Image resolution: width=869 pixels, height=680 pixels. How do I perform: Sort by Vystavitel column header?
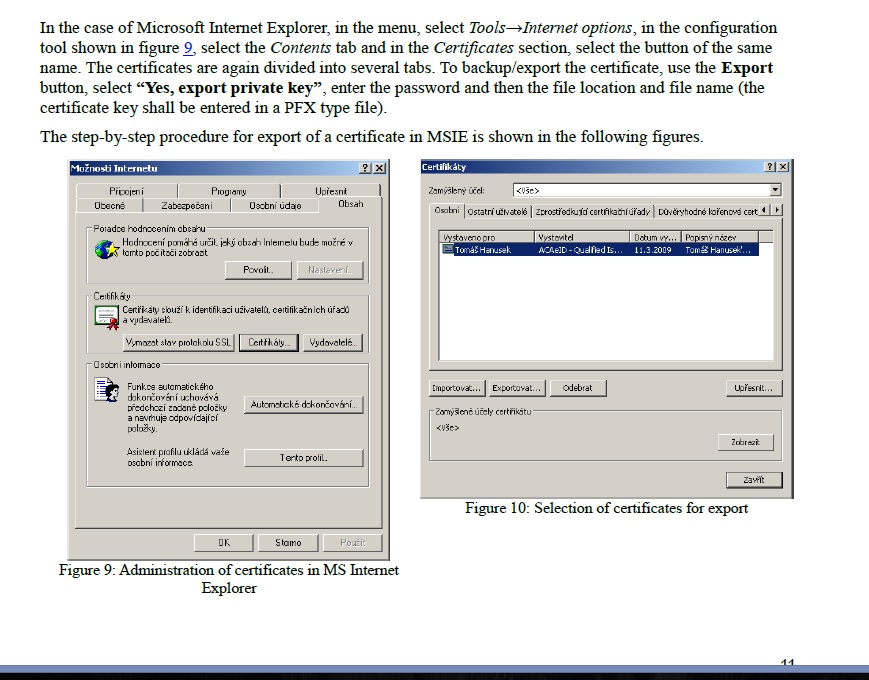555,237
